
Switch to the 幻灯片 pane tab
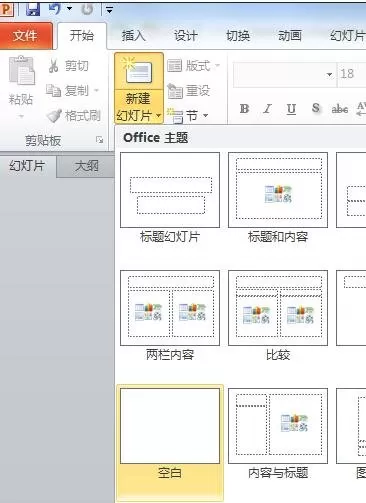pos(27,166)
